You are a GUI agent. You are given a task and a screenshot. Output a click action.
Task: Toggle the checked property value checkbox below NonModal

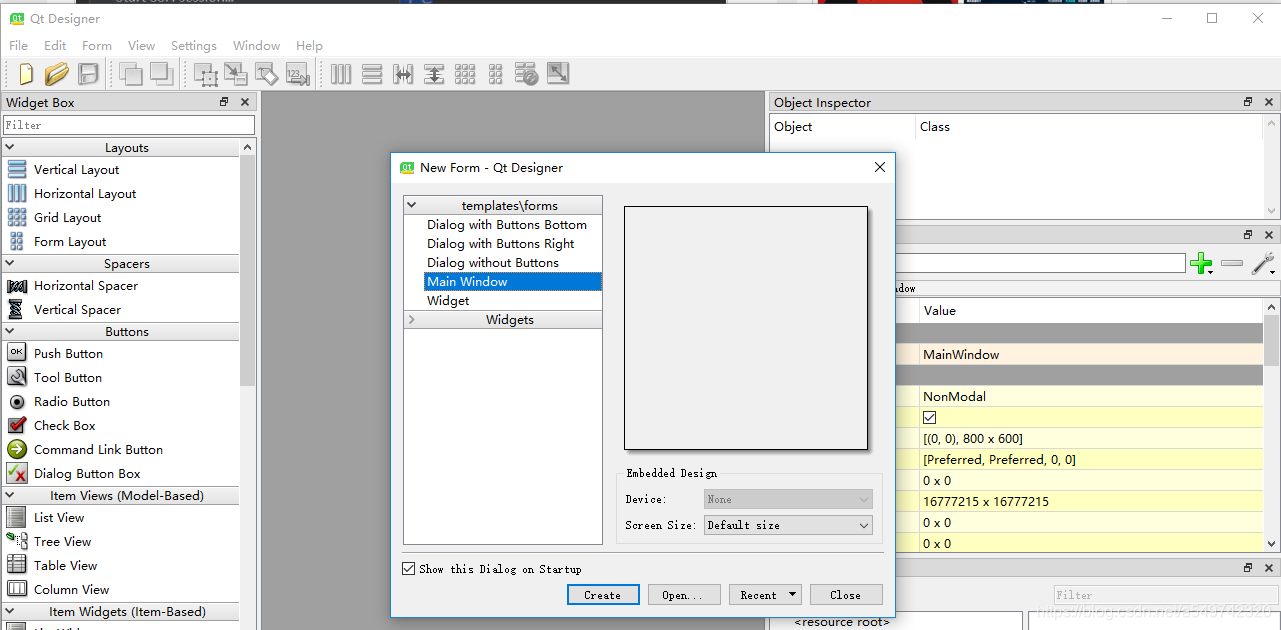pos(930,417)
